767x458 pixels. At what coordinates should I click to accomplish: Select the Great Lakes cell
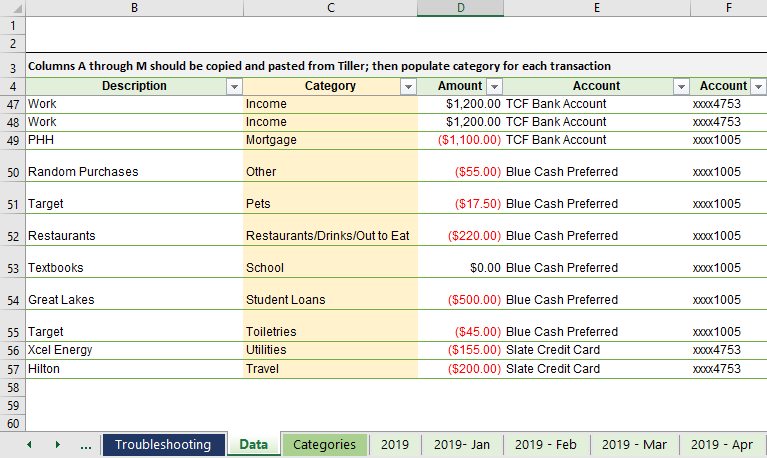[135, 294]
